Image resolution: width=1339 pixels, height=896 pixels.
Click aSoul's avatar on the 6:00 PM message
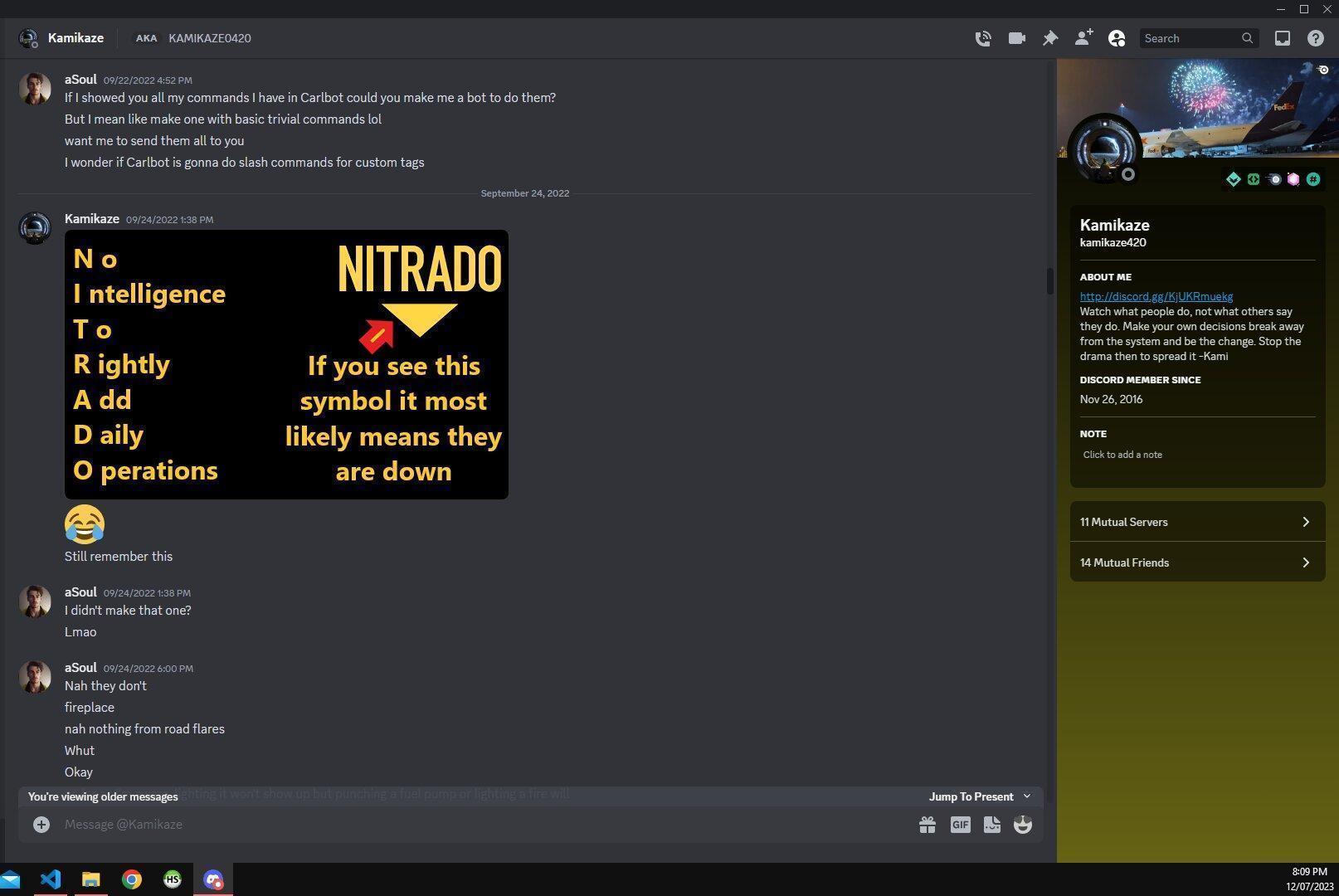click(35, 676)
